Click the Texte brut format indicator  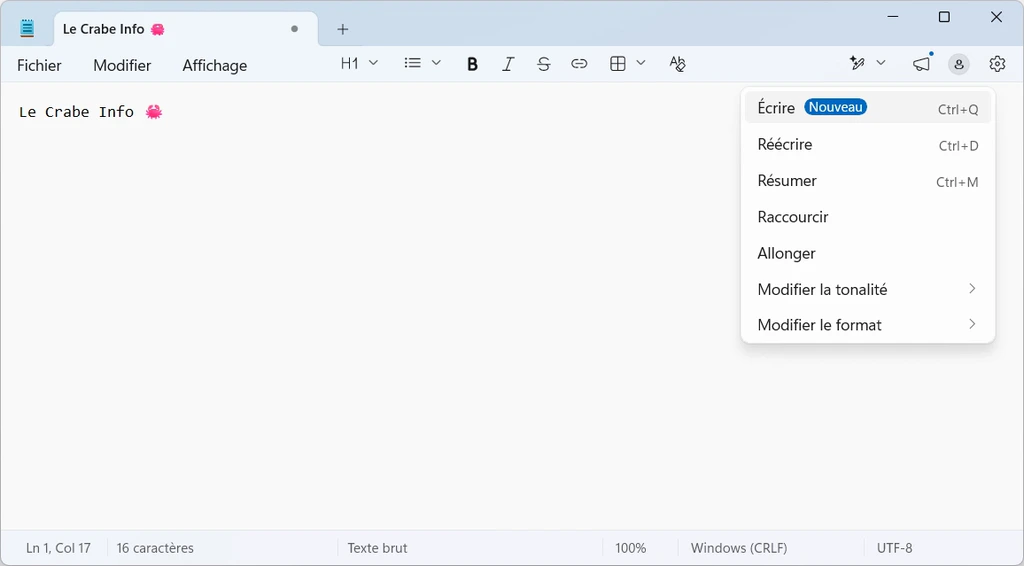pos(377,548)
